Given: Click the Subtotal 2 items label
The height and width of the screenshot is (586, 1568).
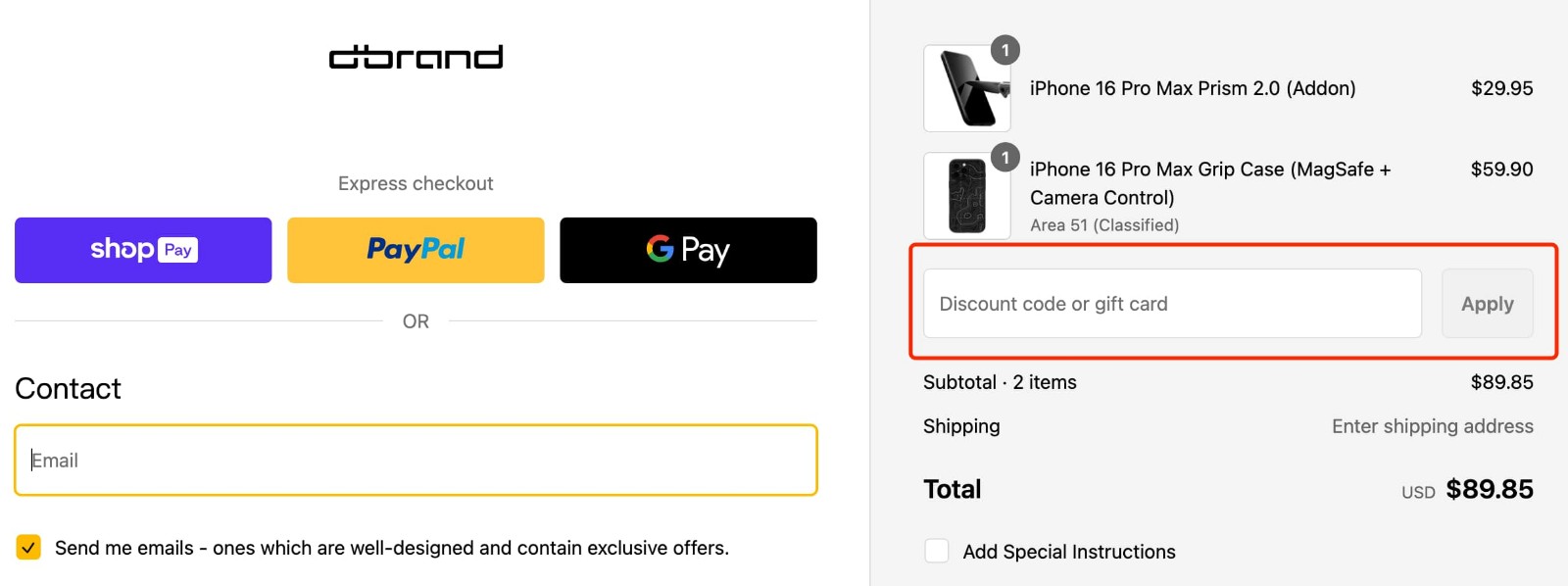Looking at the screenshot, I should 999,382.
